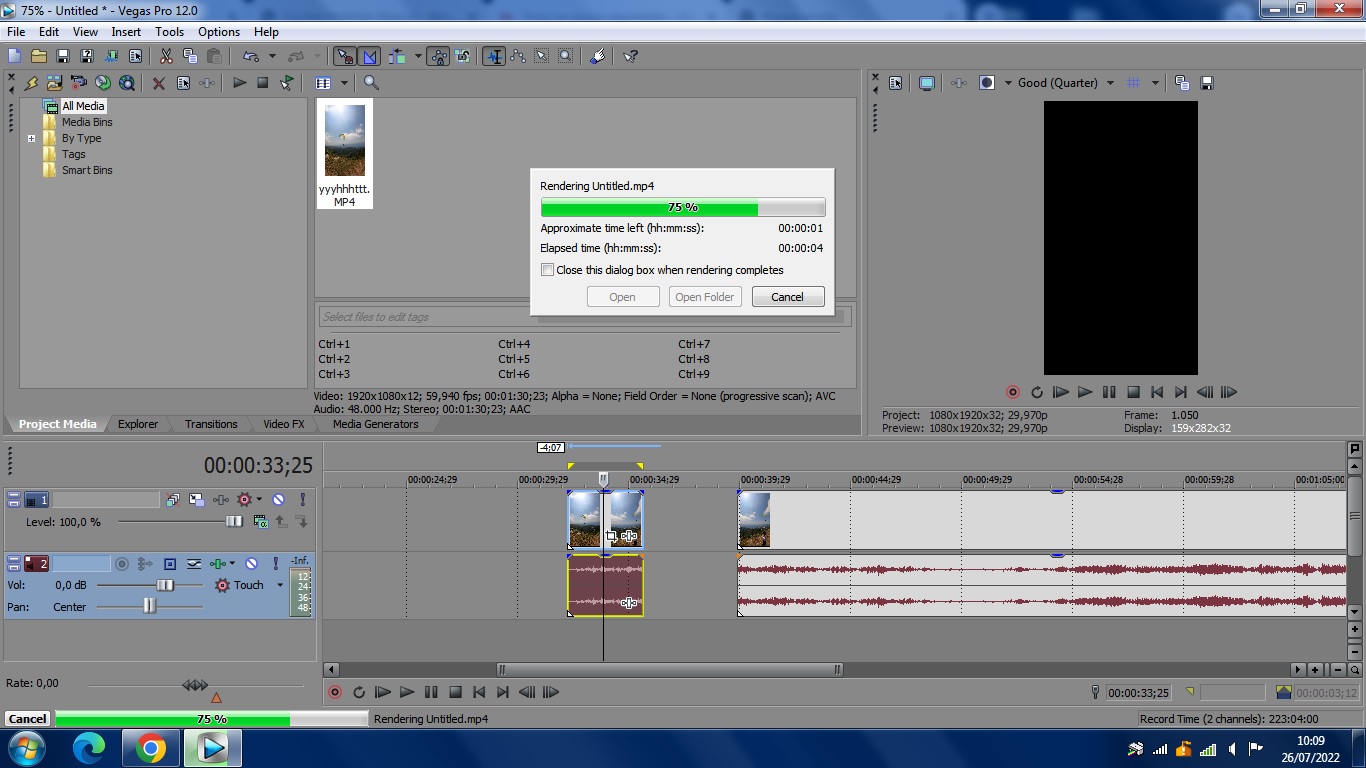Adjust the Level slider on video track
Screen dimensions: 1366x768
click(x=234, y=522)
